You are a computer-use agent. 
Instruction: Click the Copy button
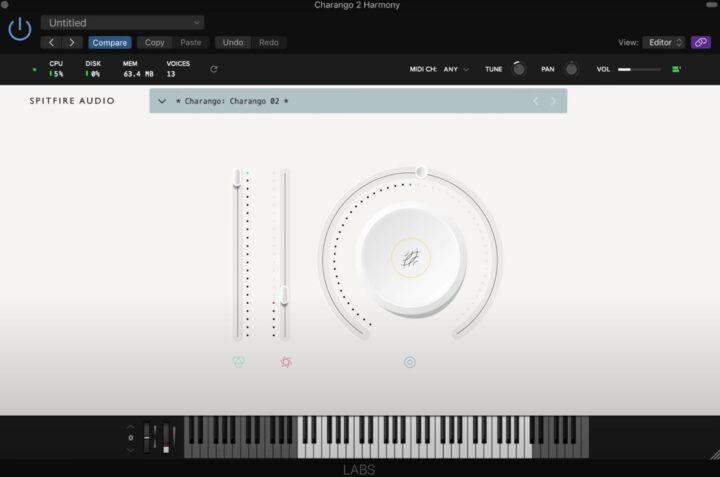tap(155, 42)
